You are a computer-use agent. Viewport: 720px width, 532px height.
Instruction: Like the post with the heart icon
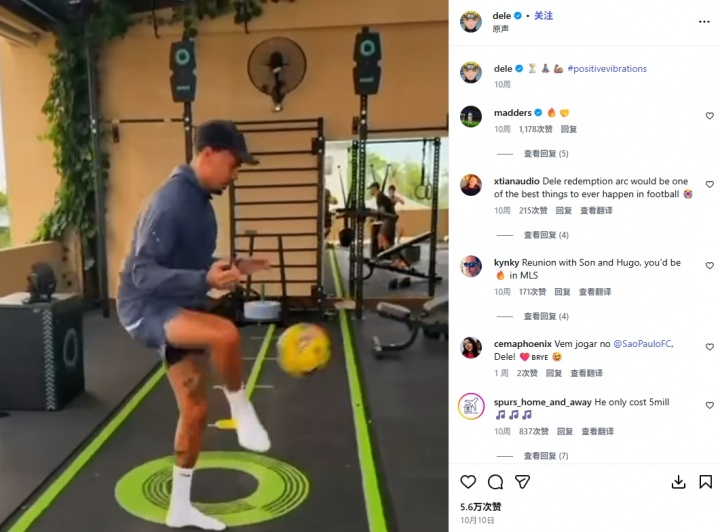pyautogui.click(x=468, y=482)
